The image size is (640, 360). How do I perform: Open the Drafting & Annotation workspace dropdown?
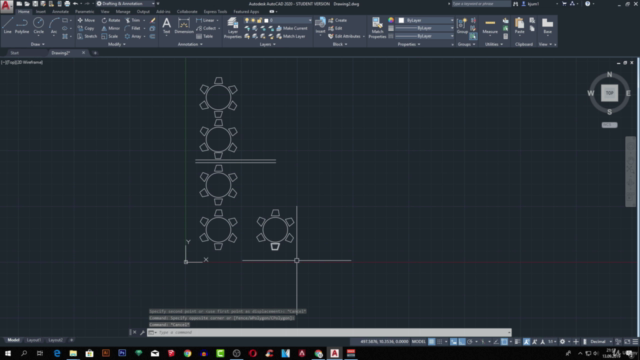click(x=125, y=4)
